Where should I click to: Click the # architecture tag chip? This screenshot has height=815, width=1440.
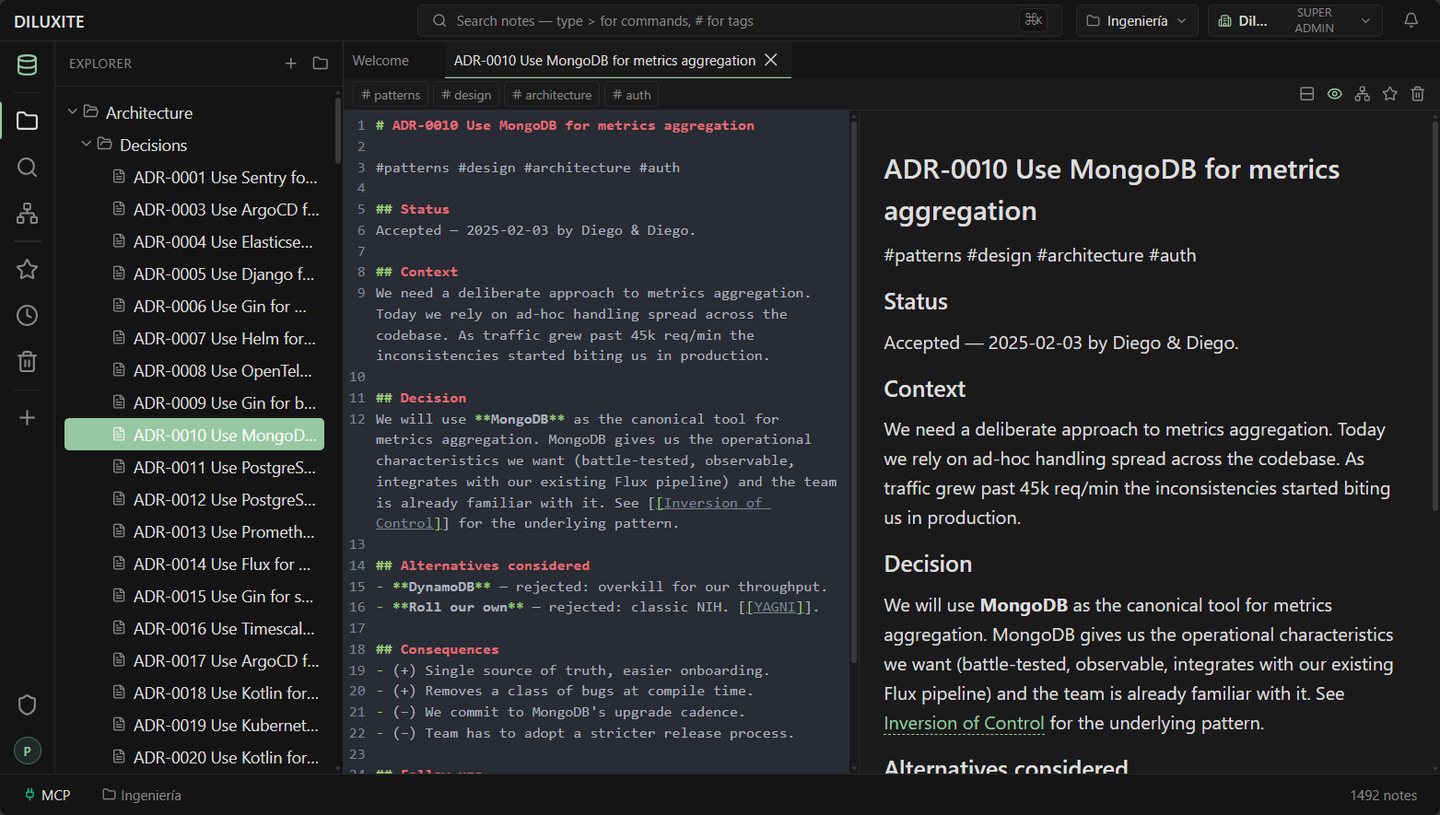pyautogui.click(x=553, y=95)
